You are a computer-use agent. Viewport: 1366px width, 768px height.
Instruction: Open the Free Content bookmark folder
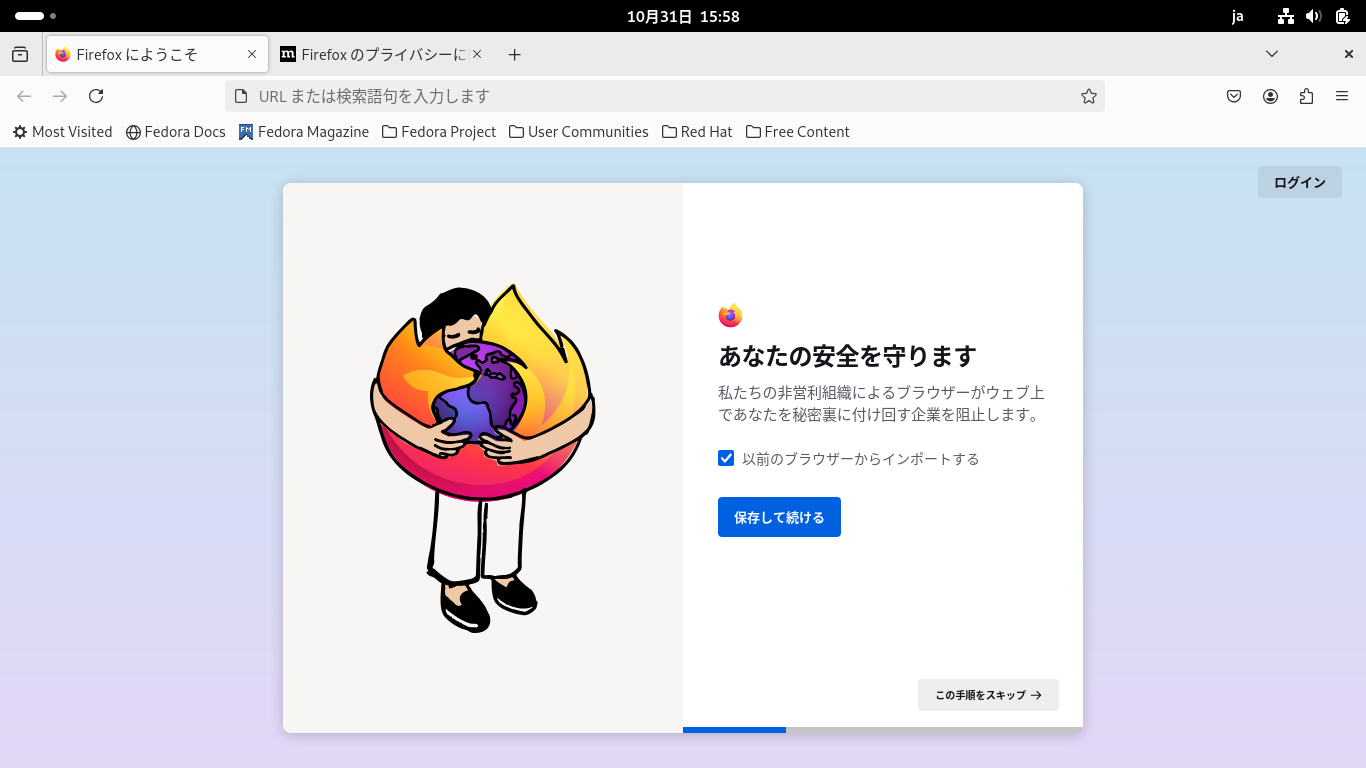click(798, 132)
